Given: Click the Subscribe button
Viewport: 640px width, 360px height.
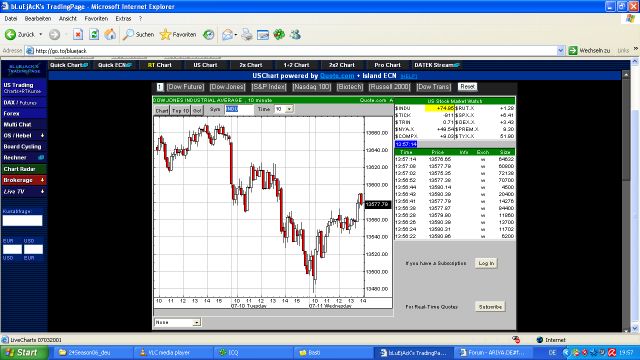Looking at the screenshot, I should click(490, 307).
